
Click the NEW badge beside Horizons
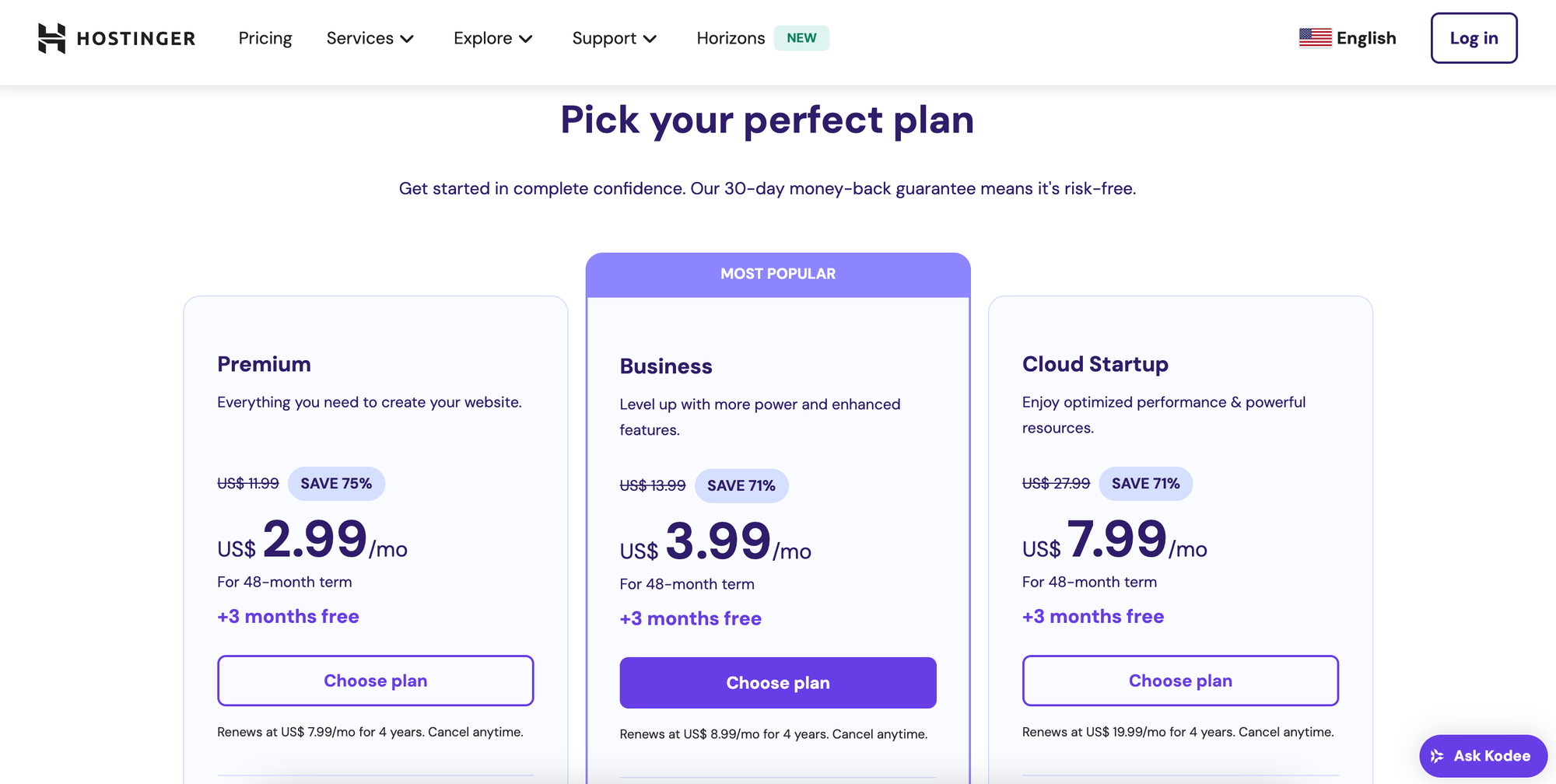point(801,38)
